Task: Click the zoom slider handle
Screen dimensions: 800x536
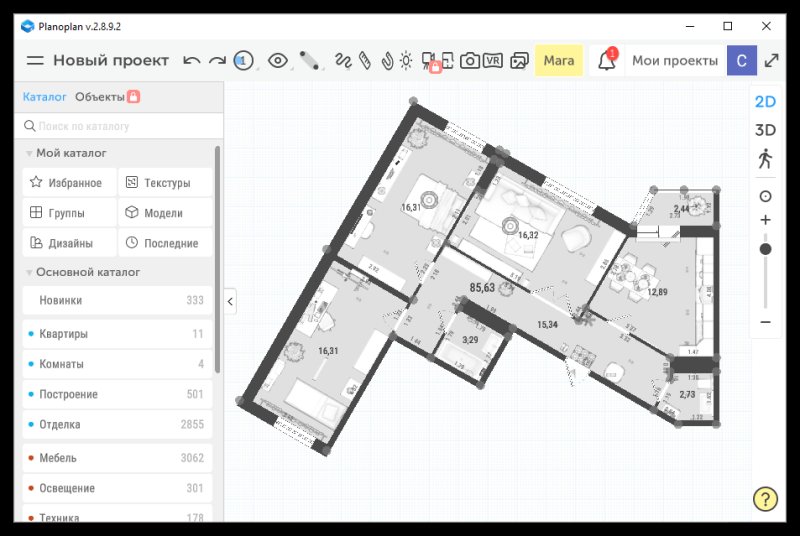Action: [765, 248]
